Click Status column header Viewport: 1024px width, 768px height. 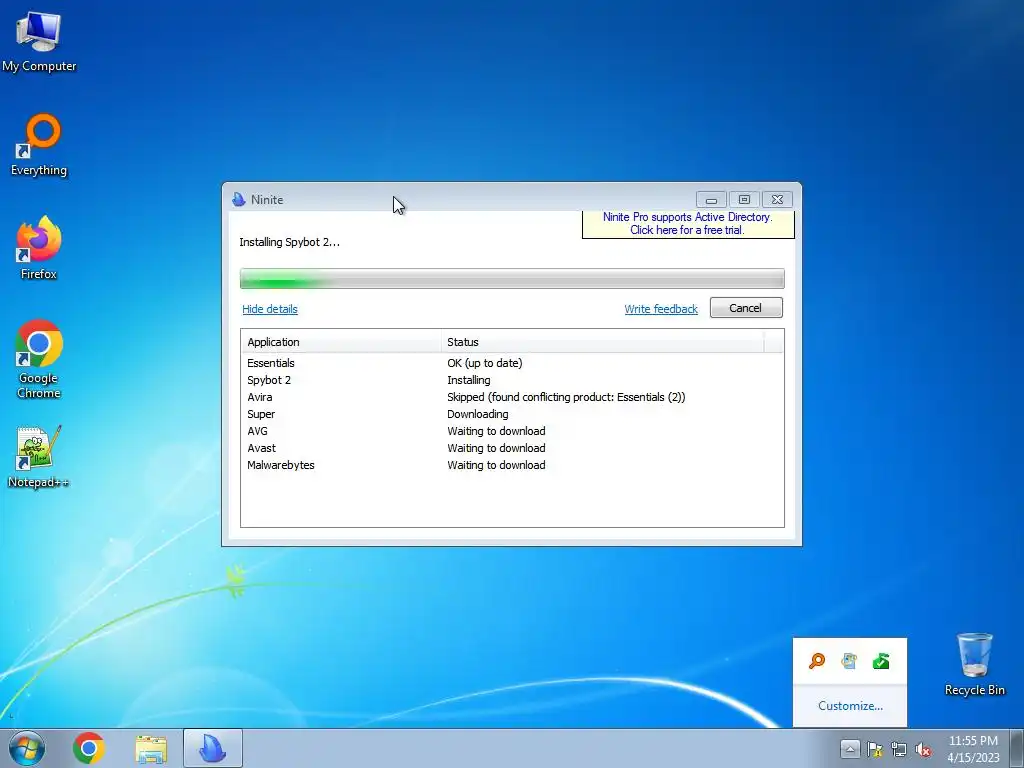click(x=603, y=342)
